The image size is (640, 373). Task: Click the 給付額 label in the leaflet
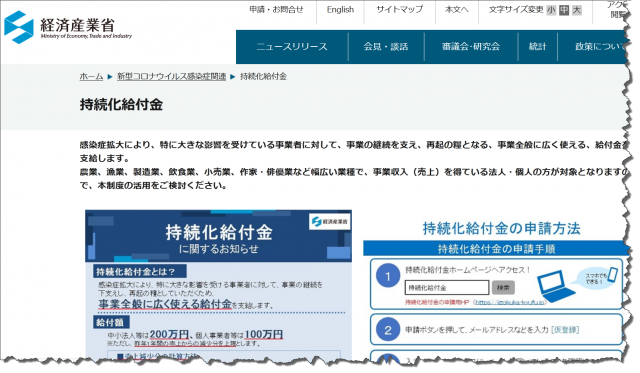111,322
